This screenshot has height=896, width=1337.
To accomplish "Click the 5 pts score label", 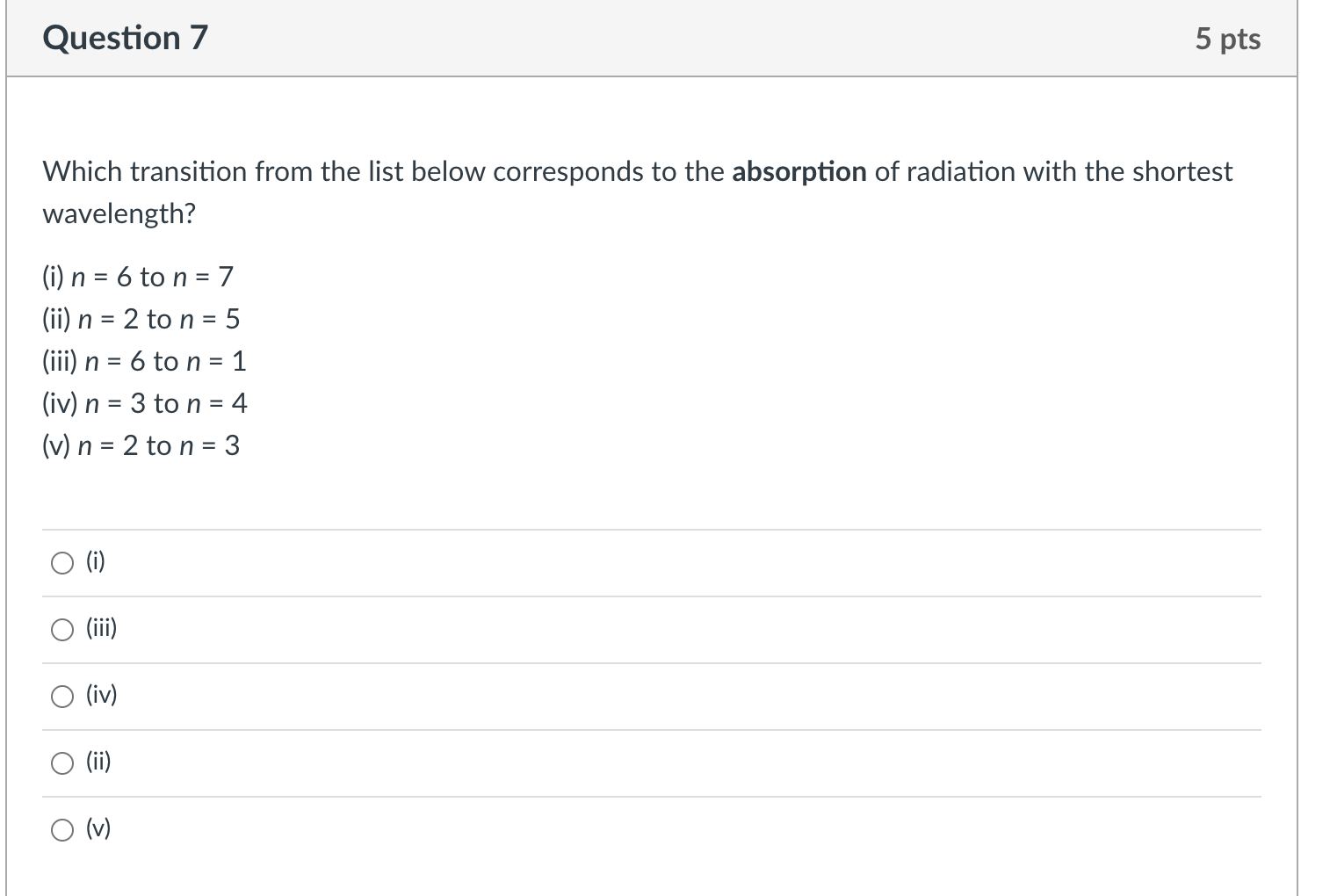I will [x=1227, y=39].
